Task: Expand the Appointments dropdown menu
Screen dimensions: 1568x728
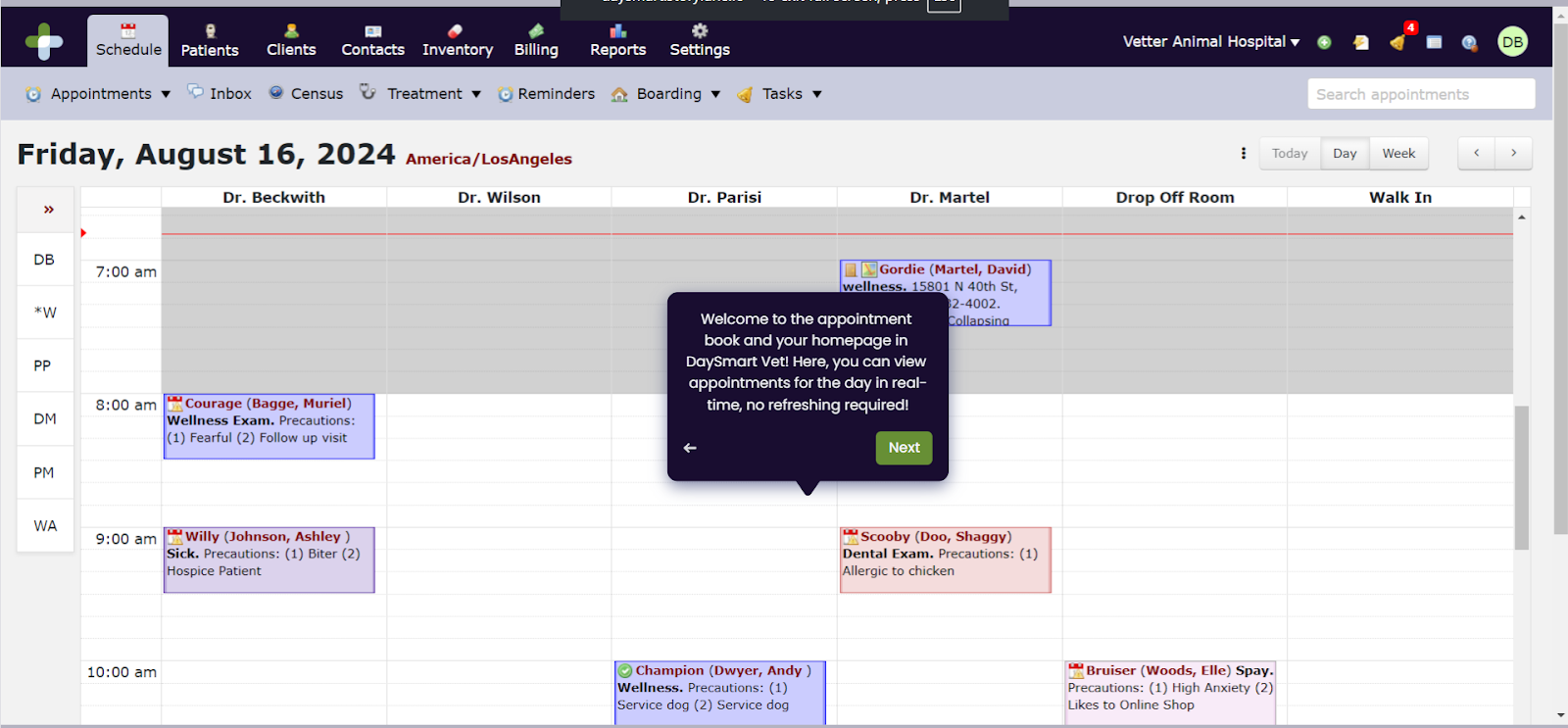Action: point(98,94)
